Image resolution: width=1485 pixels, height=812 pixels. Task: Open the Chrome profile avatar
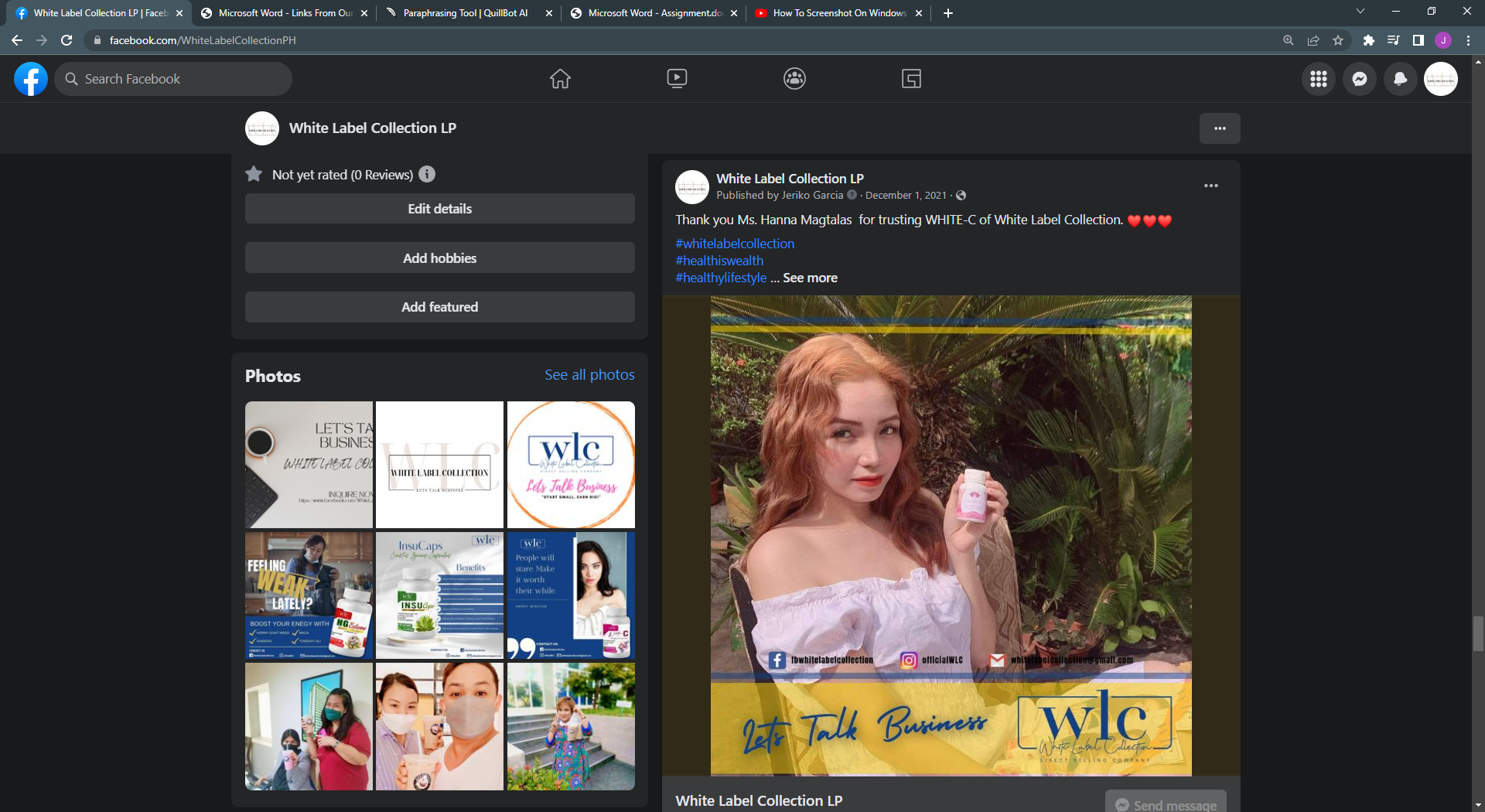(1443, 40)
